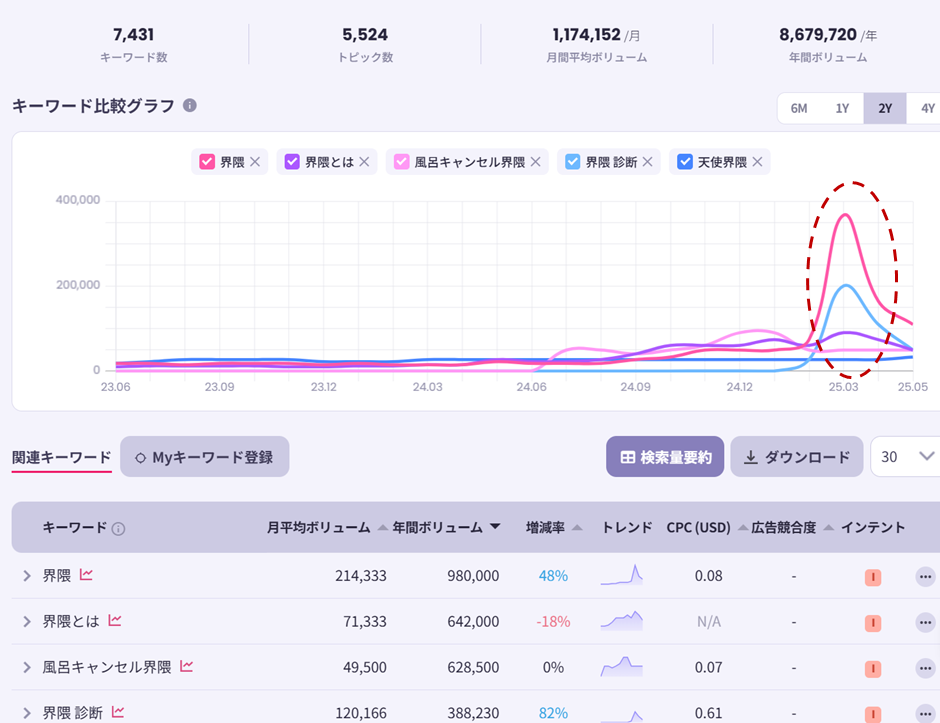Uncheck the 界隈とは graph checkbox
The height and width of the screenshot is (723, 940).
(292, 162)
